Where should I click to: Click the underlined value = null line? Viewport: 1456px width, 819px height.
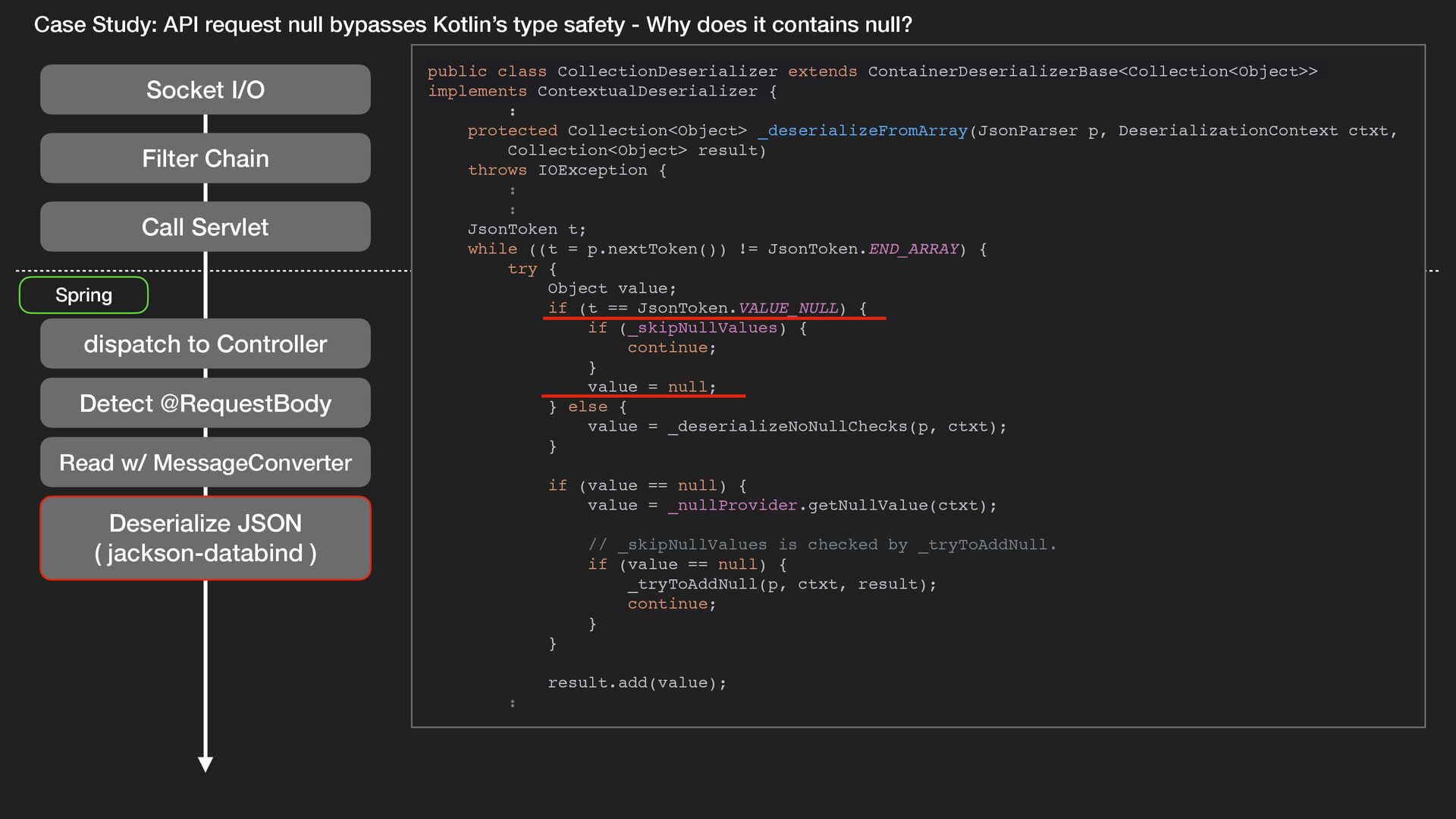[x=651, y=387]
